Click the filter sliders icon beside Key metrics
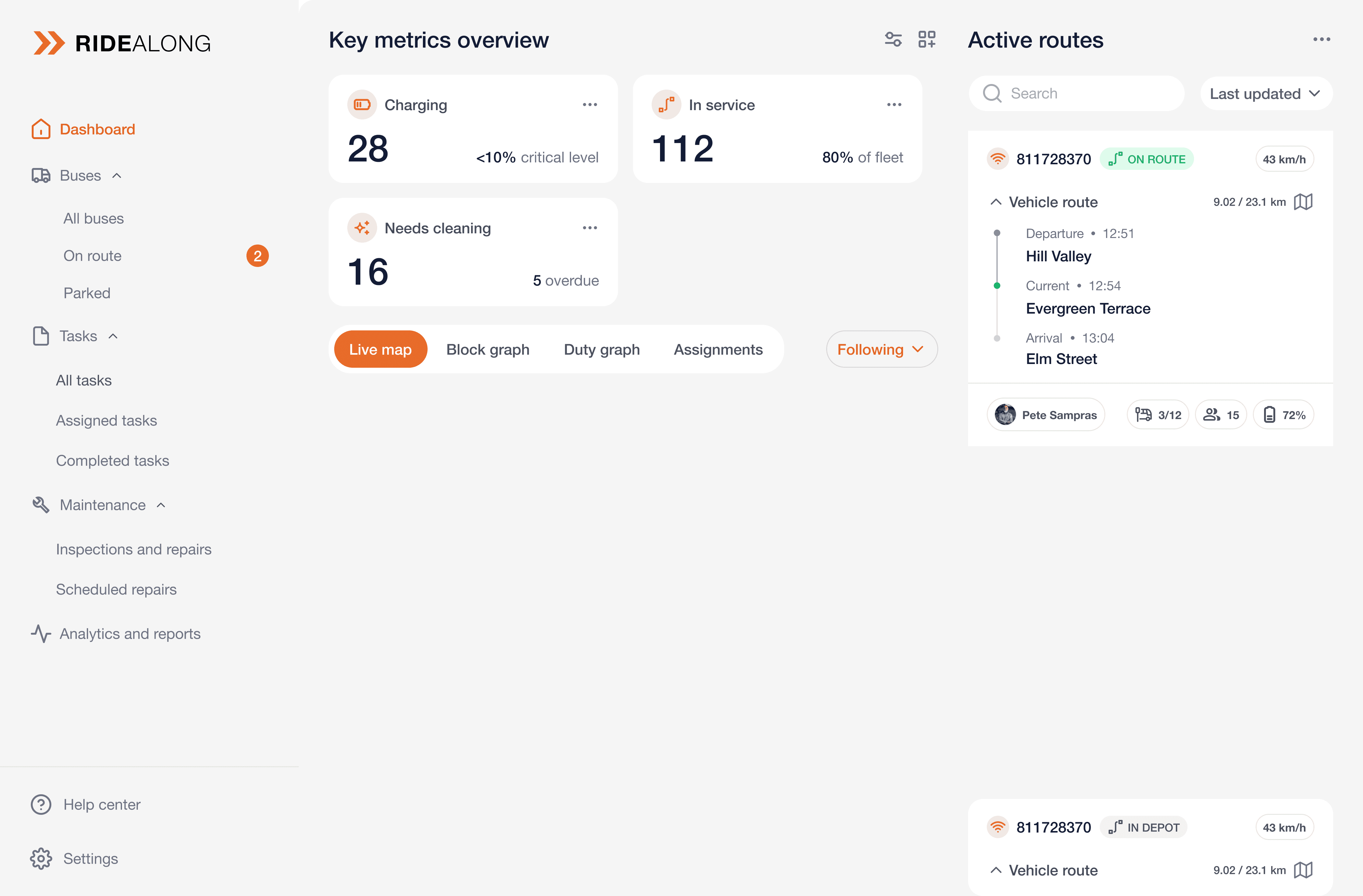 pos(893,40)
